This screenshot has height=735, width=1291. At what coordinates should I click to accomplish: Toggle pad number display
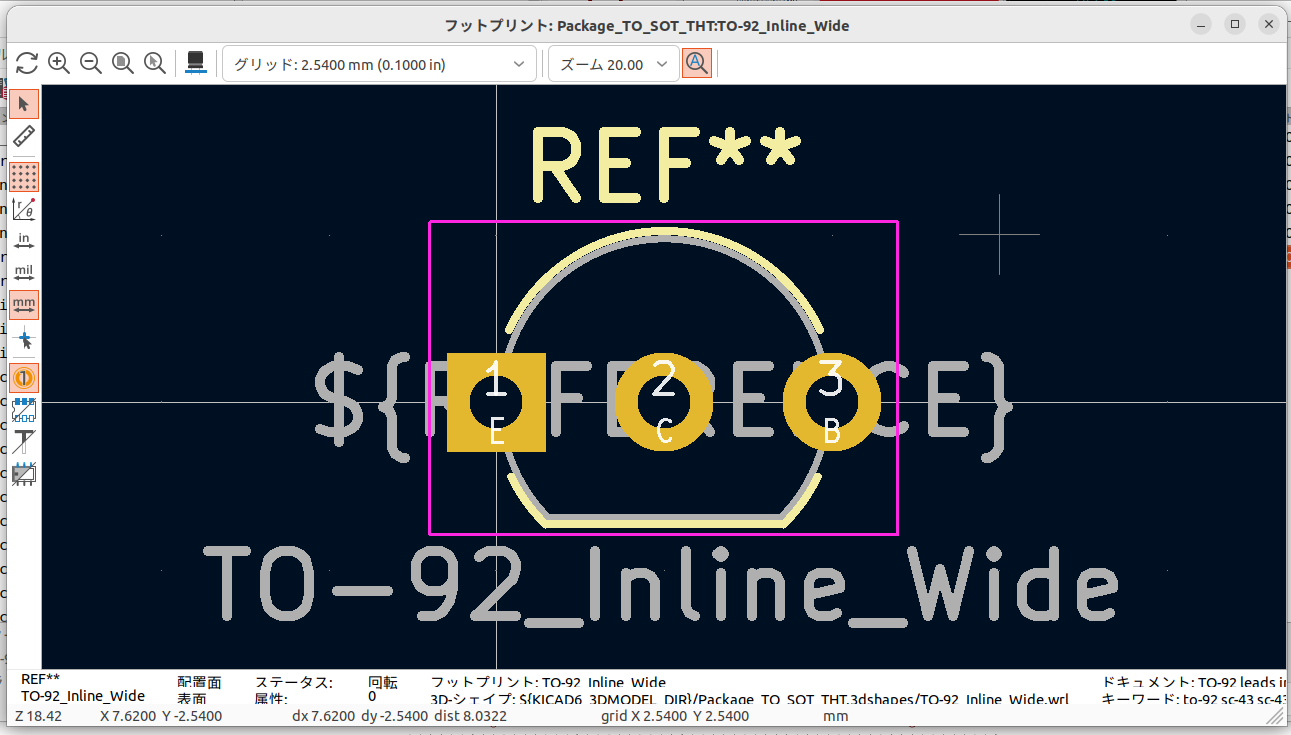tap(24, 378)
